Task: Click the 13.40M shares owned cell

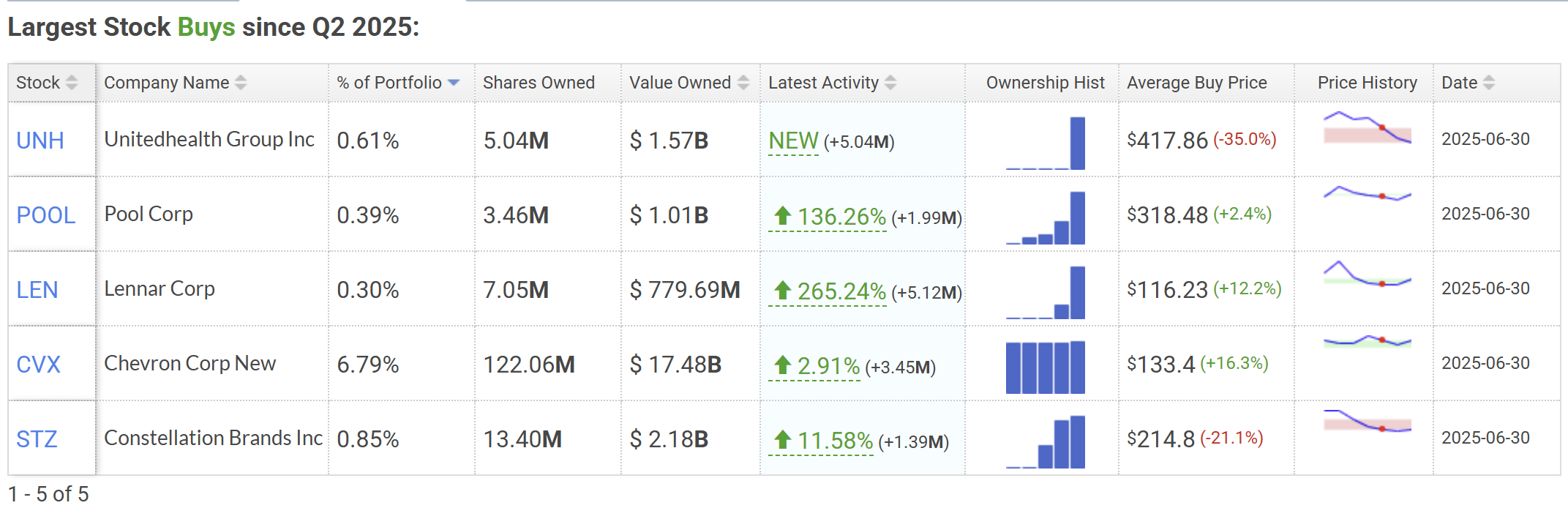Action: [x=522, y=439]
